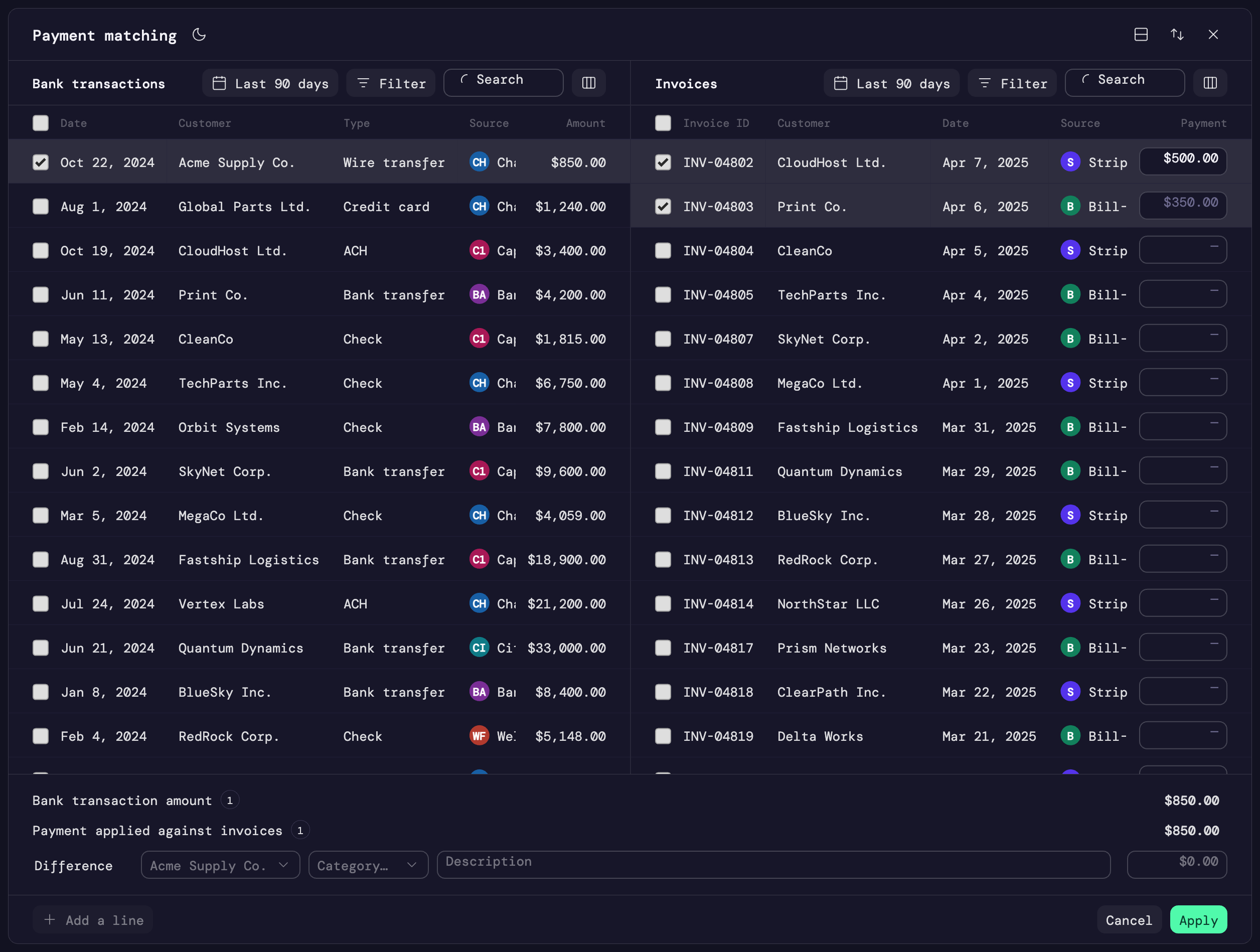Sort invoices by Payment column header
The image size is (1260, 952).
coord(1203,123)
